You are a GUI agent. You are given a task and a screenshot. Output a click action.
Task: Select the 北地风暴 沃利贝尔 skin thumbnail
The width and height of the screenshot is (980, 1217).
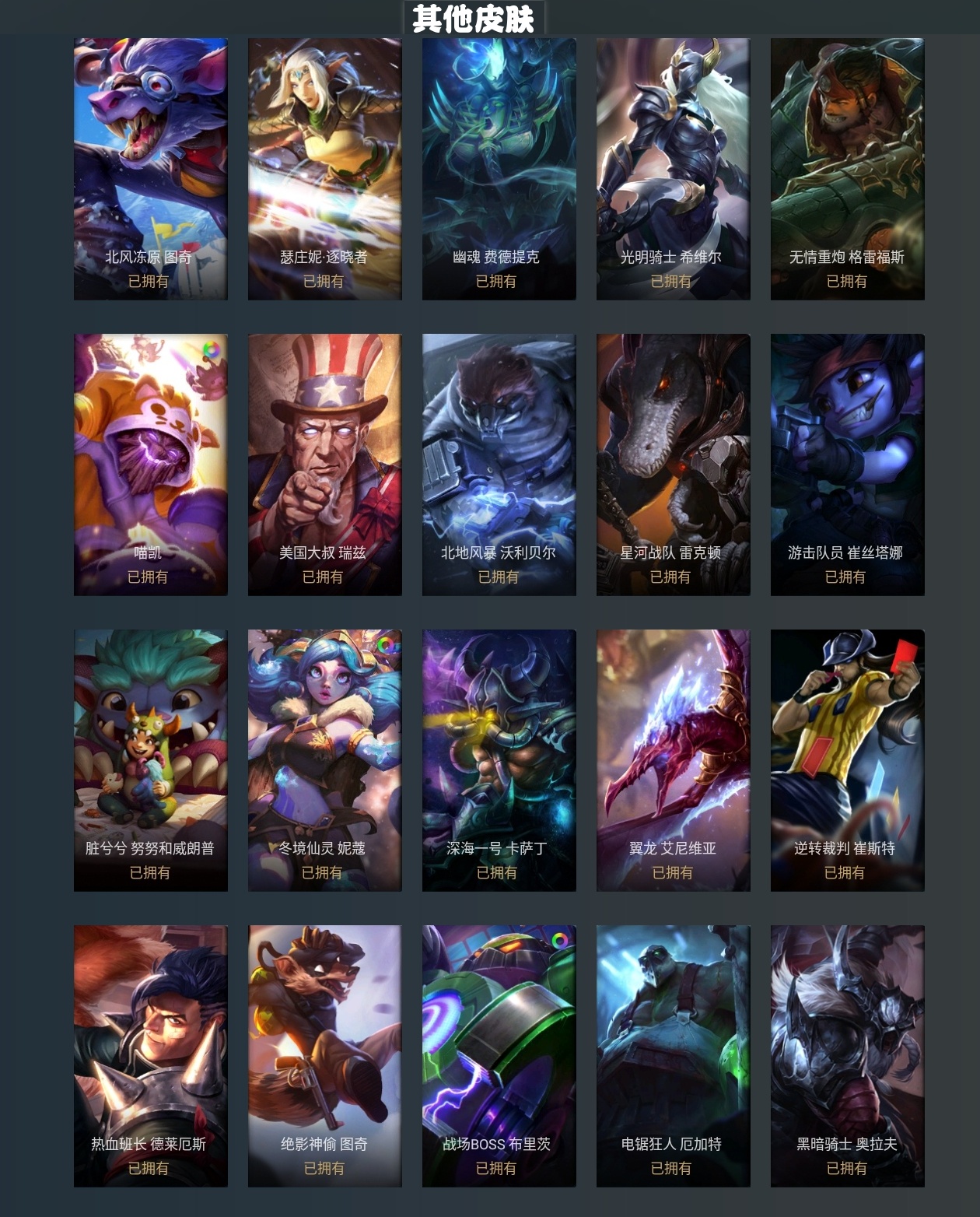coord(499,465)
